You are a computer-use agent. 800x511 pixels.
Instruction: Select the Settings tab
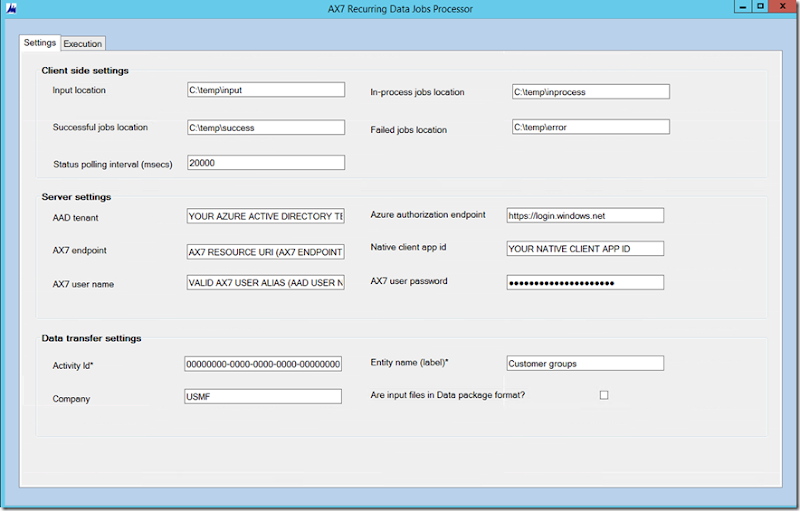click(40, 42)
